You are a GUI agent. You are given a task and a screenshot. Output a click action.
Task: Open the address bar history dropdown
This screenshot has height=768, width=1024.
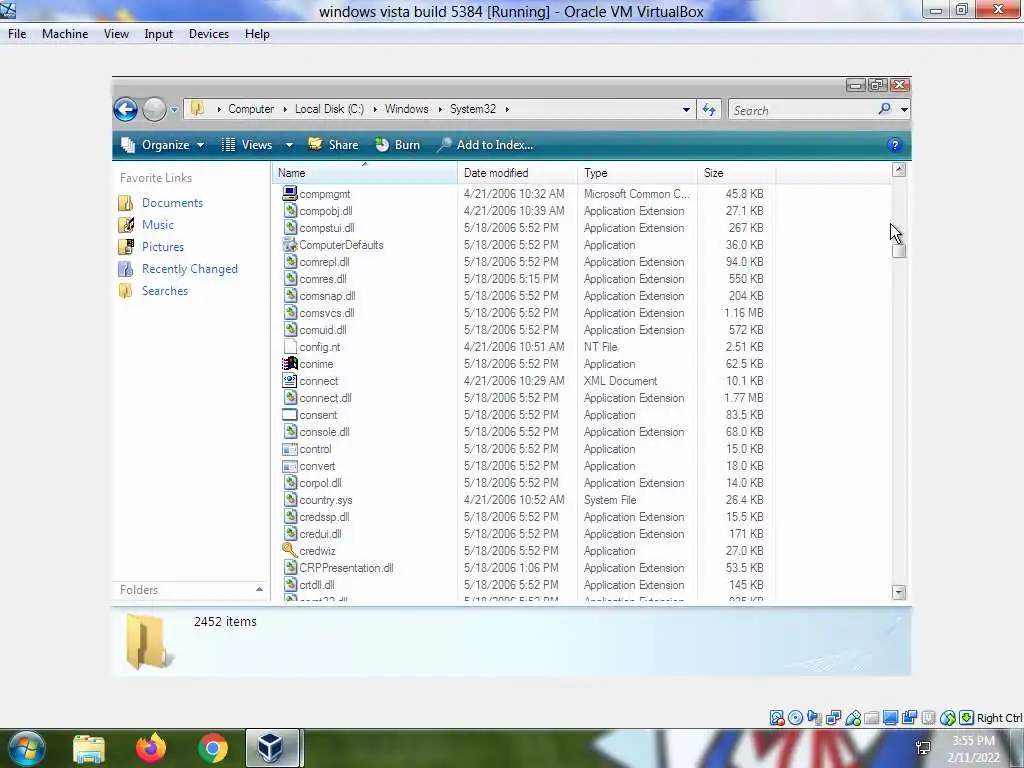point(686,110)
